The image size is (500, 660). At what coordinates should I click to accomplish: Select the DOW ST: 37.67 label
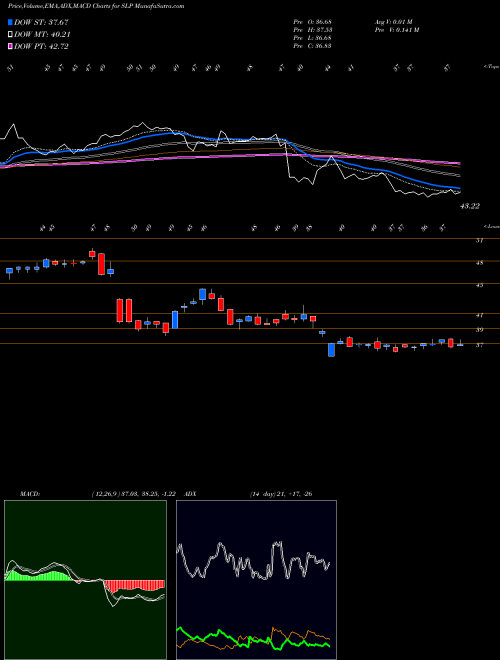click(41, 22)
